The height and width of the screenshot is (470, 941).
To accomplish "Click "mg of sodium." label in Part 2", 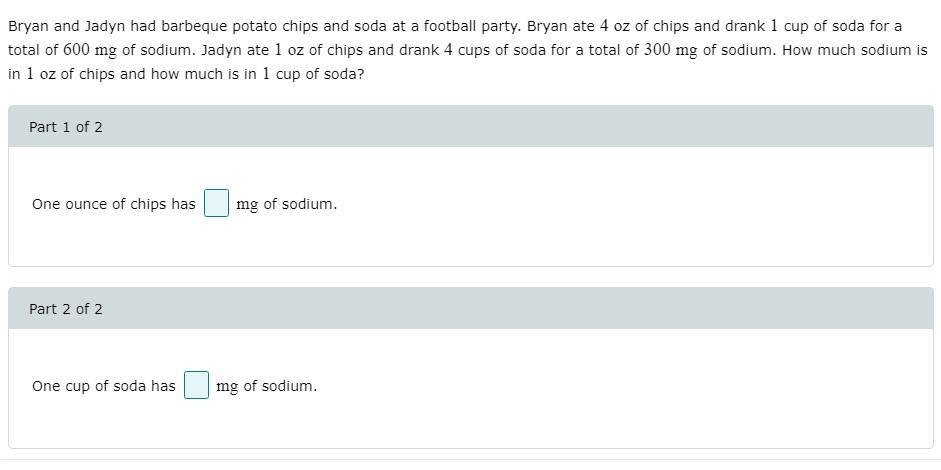I will click(x=267, y=386).
